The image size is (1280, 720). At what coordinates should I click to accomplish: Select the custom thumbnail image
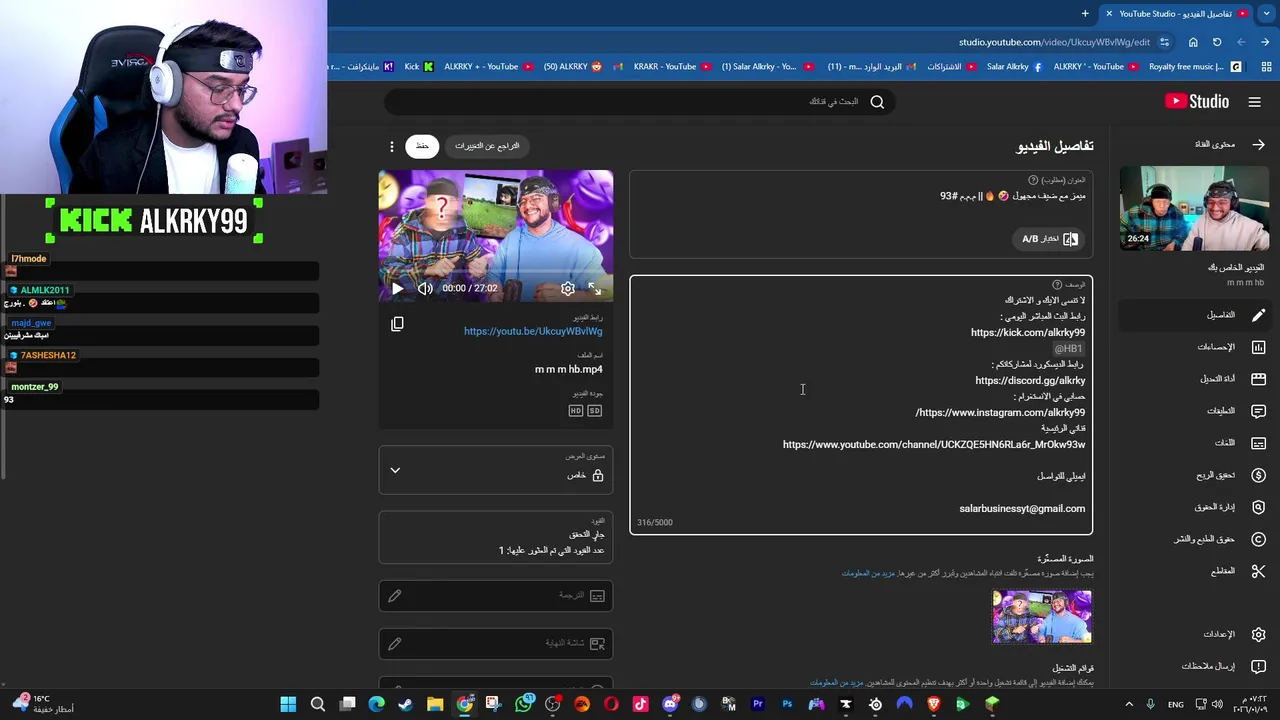click(x=1042, y=616)
